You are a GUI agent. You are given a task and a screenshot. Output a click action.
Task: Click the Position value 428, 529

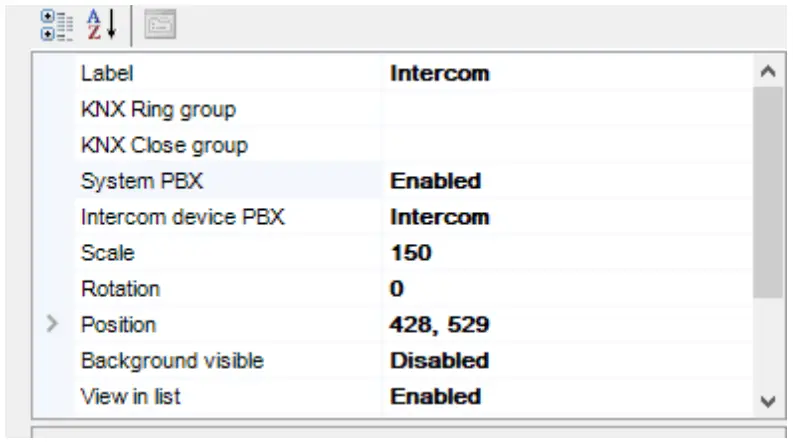(439, 325)
